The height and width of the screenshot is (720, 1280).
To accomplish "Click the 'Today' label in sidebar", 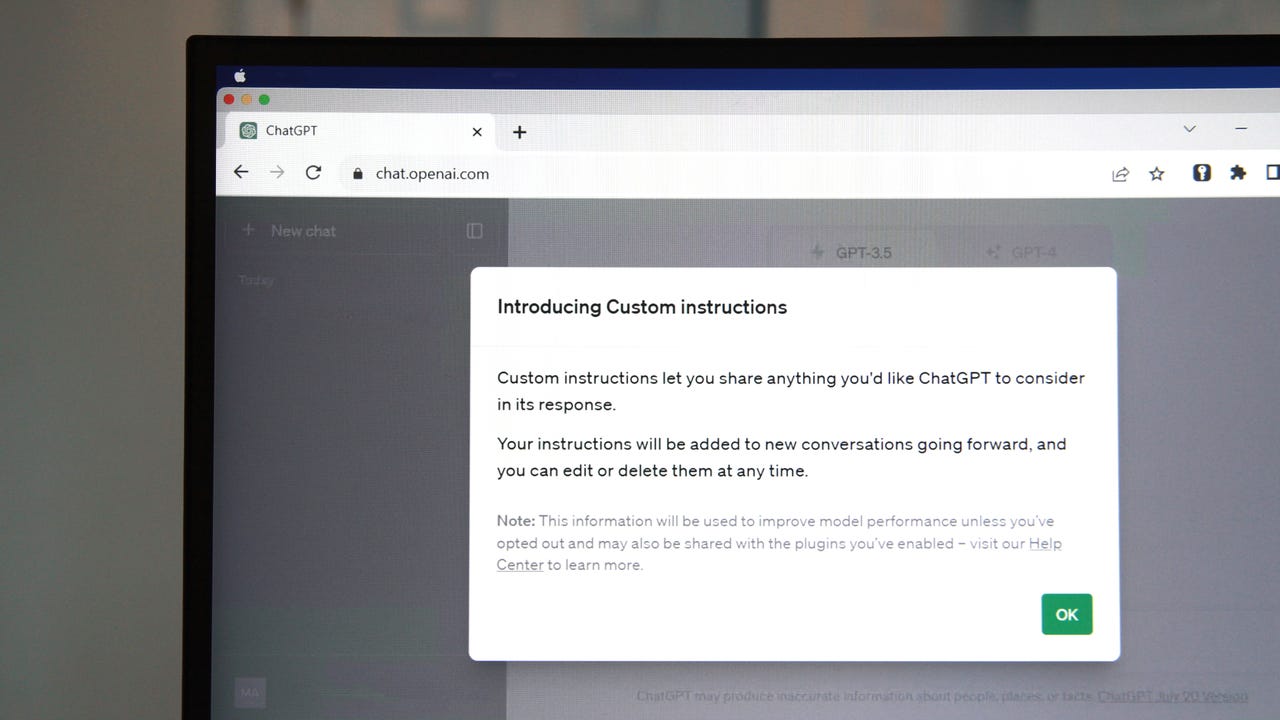I will [256, 280].
